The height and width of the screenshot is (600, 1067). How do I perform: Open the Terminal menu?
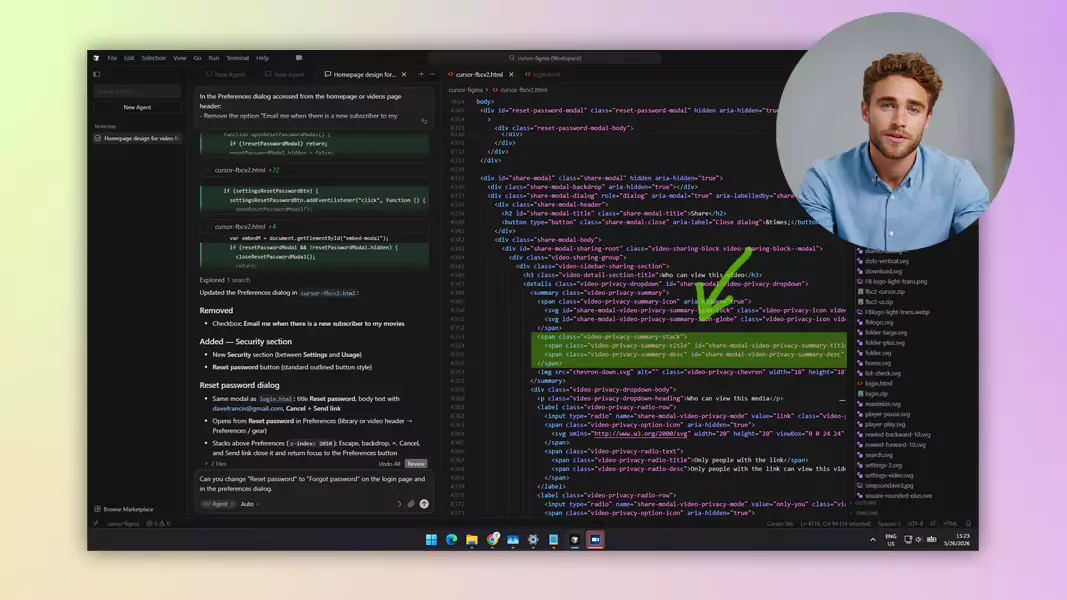pyautogui.click(x=237, y=58)
